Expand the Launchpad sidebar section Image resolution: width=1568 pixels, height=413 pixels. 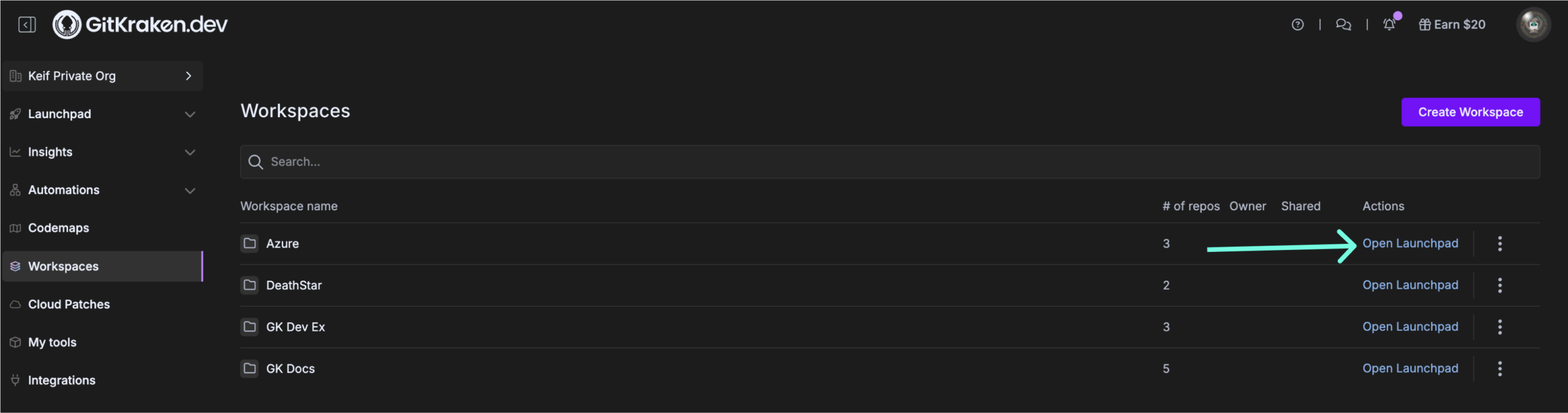point(190,115)
